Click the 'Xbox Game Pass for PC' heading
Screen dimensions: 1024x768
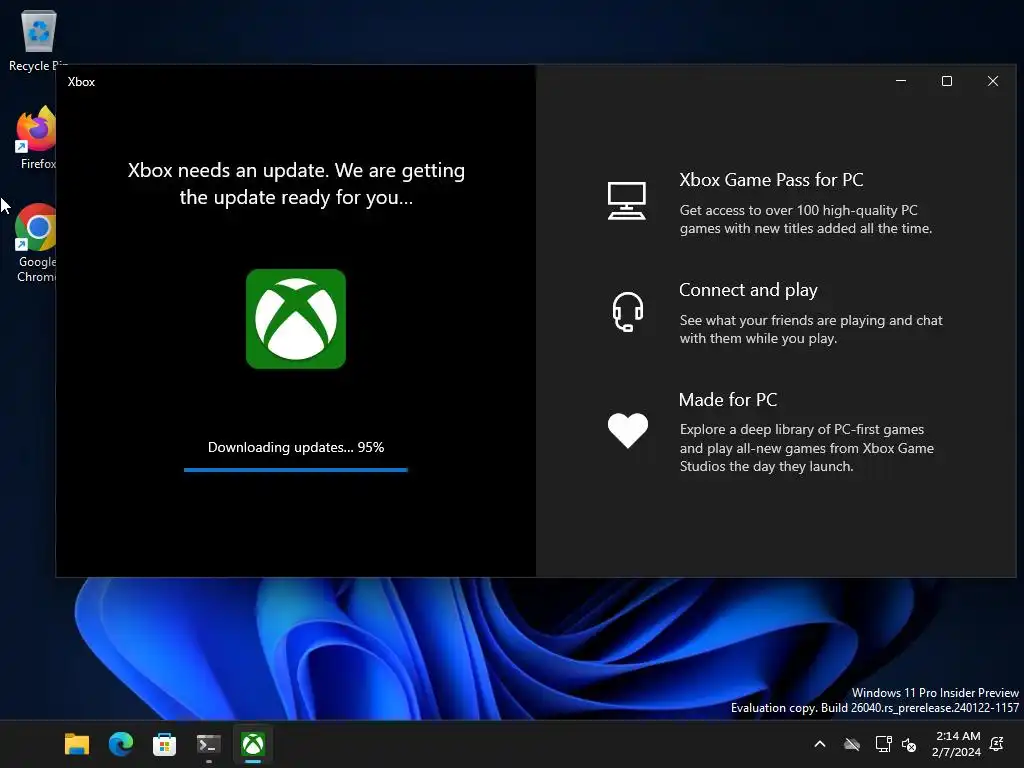click(x=771, y=180)
